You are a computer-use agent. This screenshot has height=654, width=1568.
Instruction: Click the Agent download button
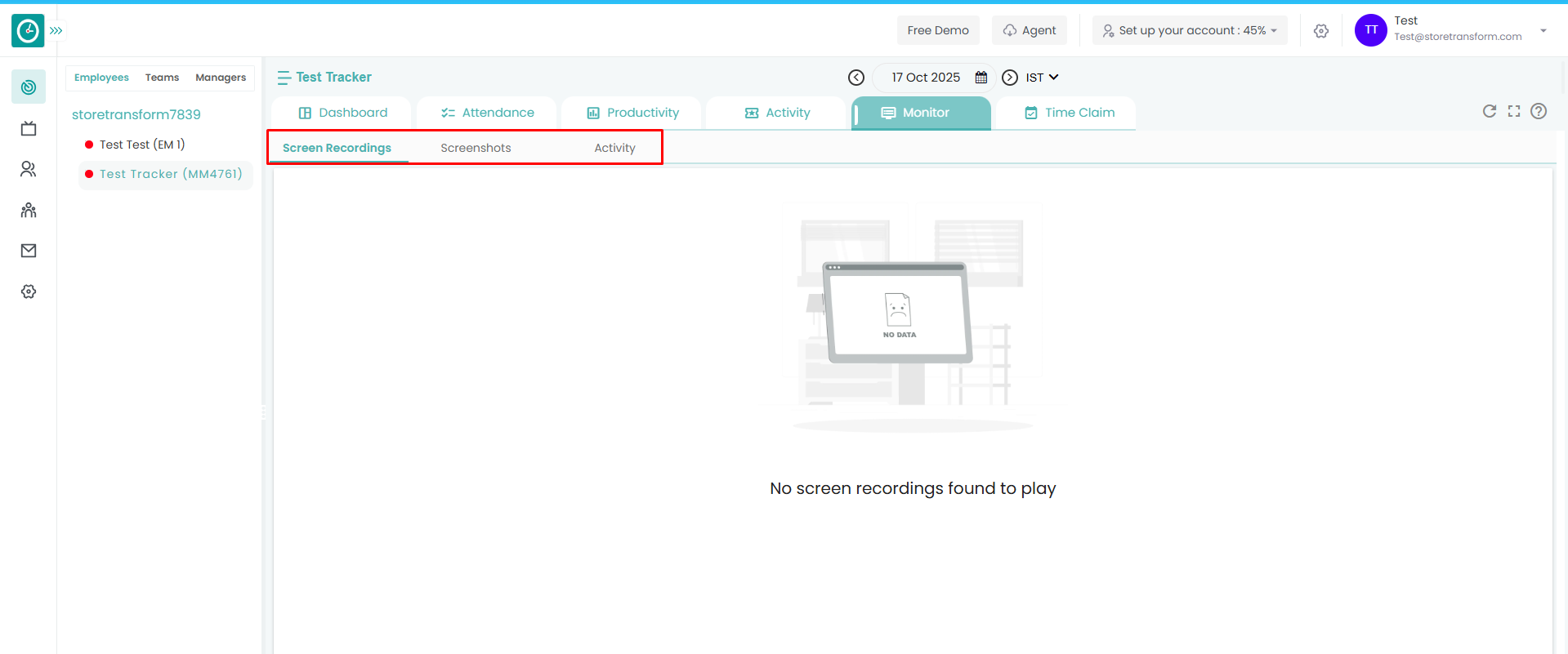point(1030,30)
